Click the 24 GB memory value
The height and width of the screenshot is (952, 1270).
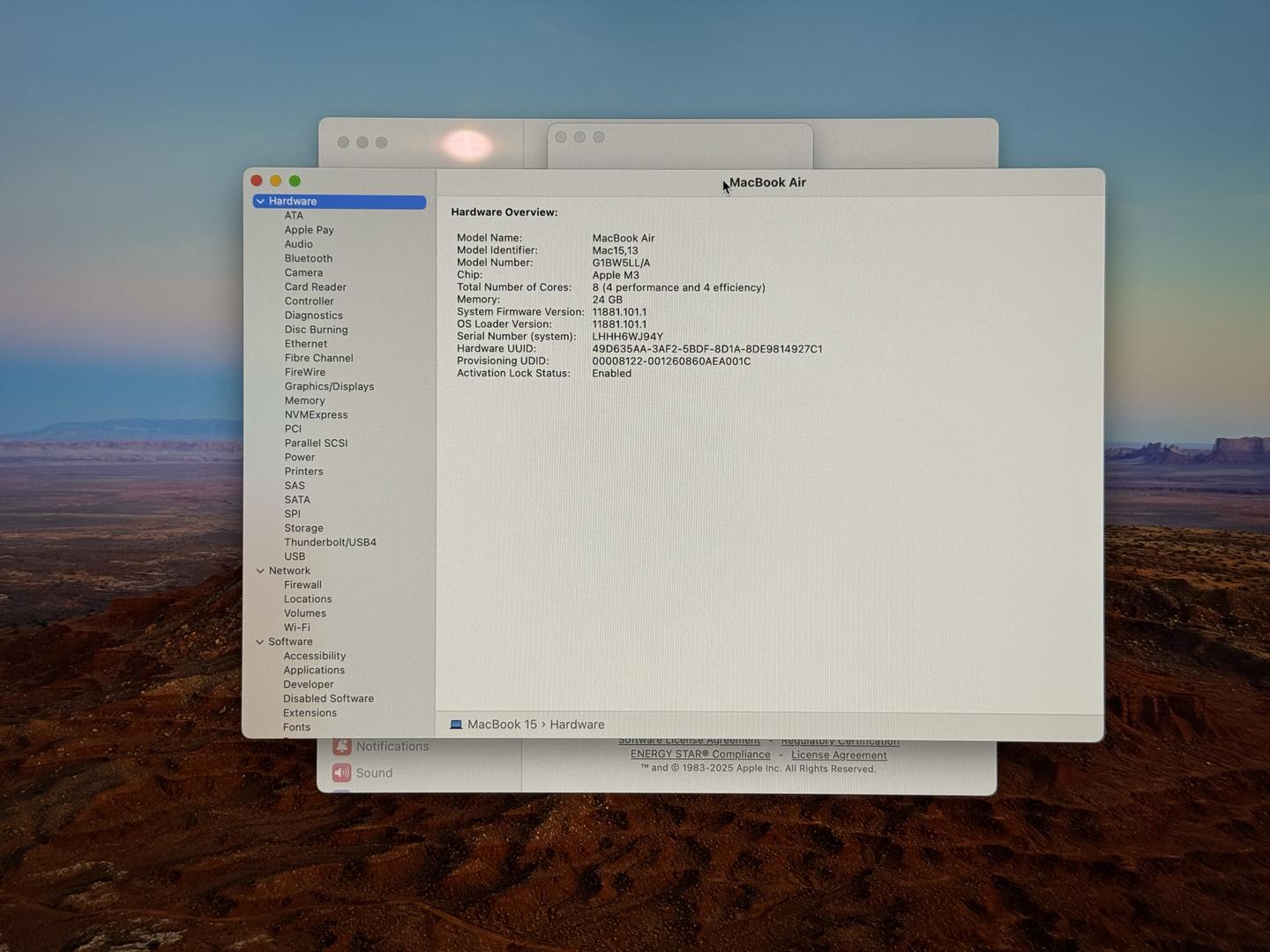click(607, 300)
